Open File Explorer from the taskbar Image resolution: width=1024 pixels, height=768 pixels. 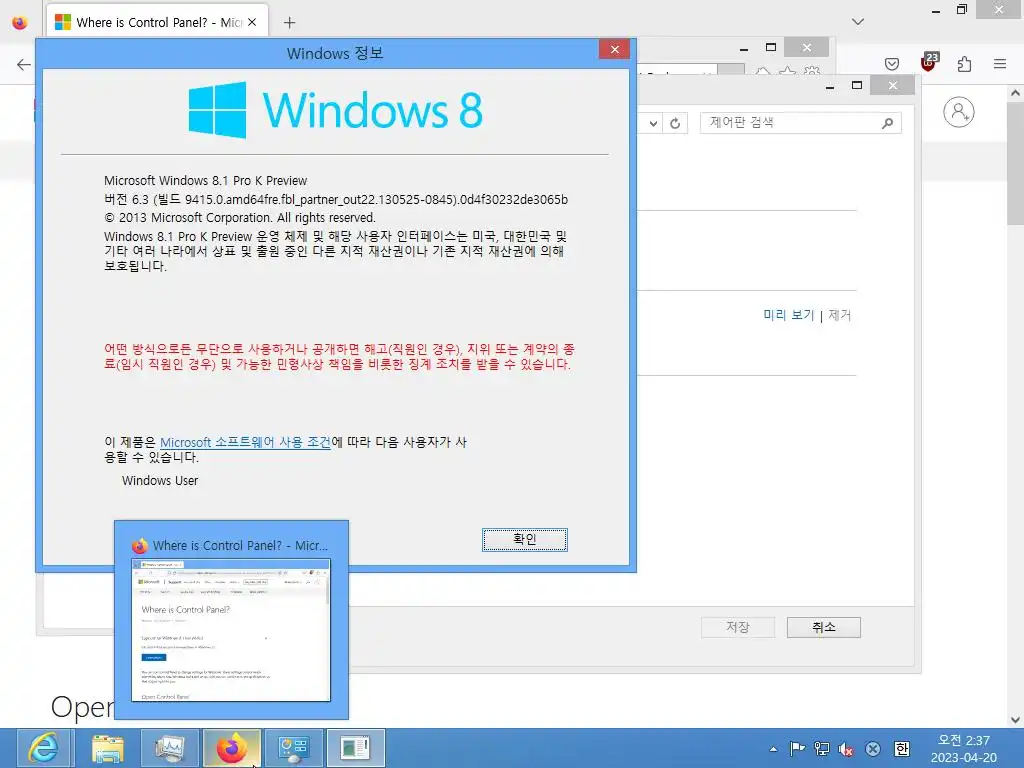tap(107, 748)
